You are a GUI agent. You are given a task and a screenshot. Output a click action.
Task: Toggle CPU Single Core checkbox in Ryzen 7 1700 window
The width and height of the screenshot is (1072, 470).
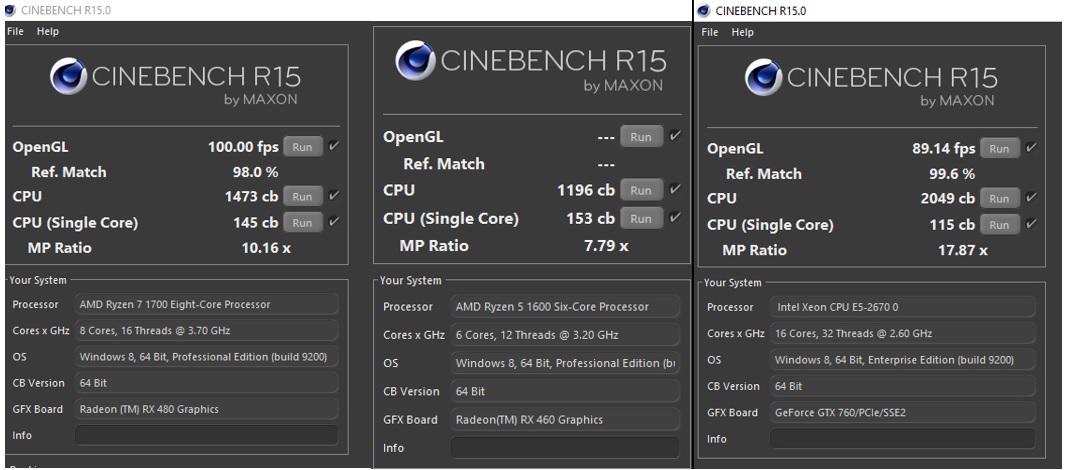334,222
